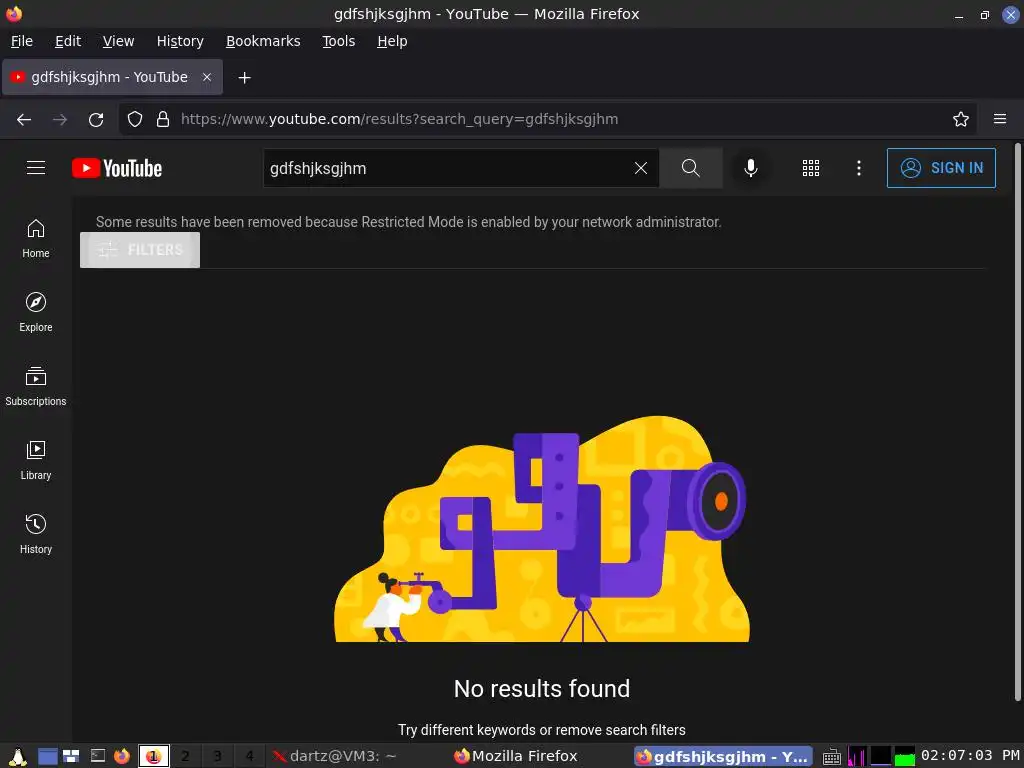Switch to workspace 2

click(x=185, y=756)
